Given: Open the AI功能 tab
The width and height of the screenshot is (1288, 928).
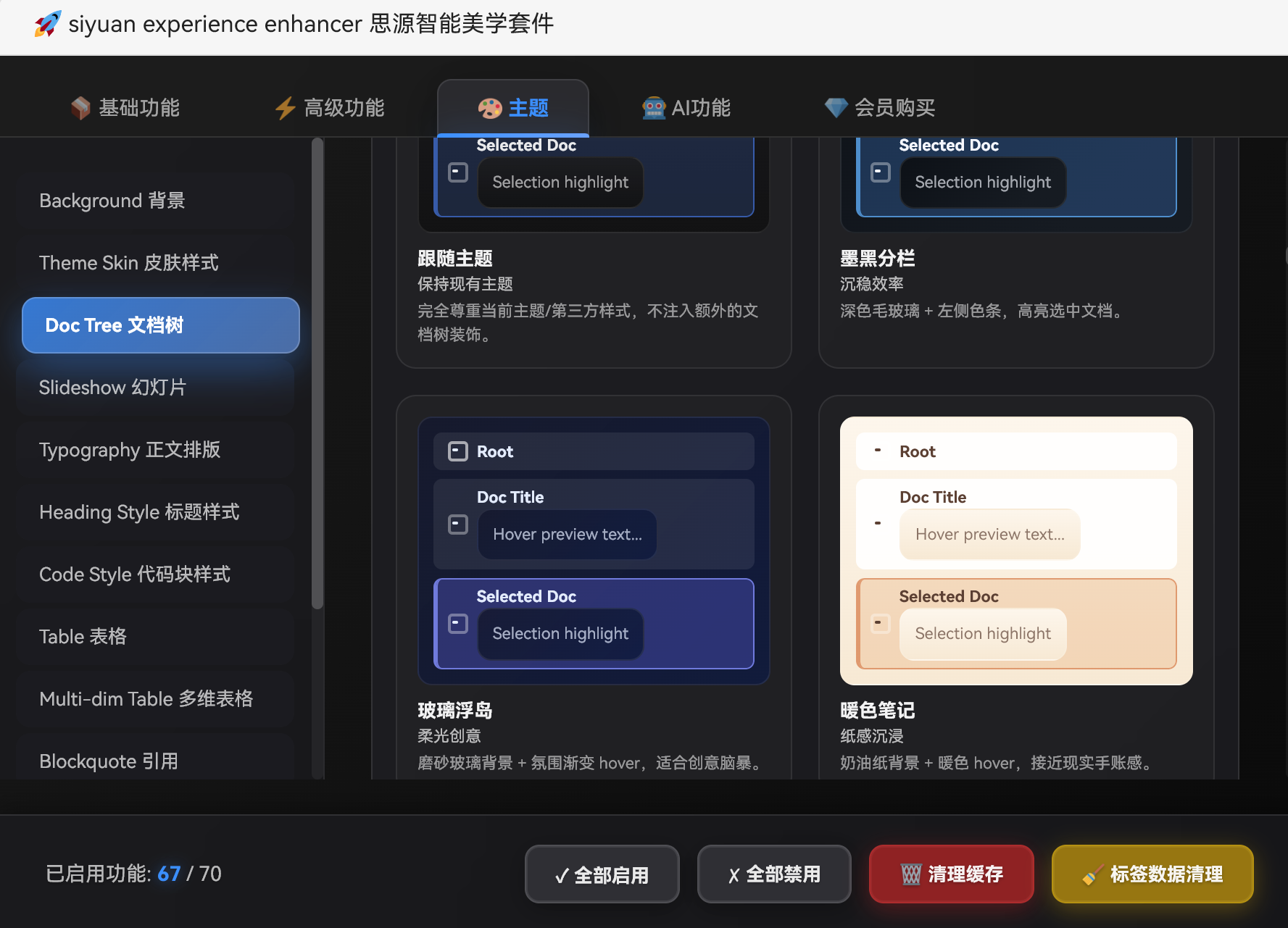Looking at the screenshot, I should [x=686, y=108].
